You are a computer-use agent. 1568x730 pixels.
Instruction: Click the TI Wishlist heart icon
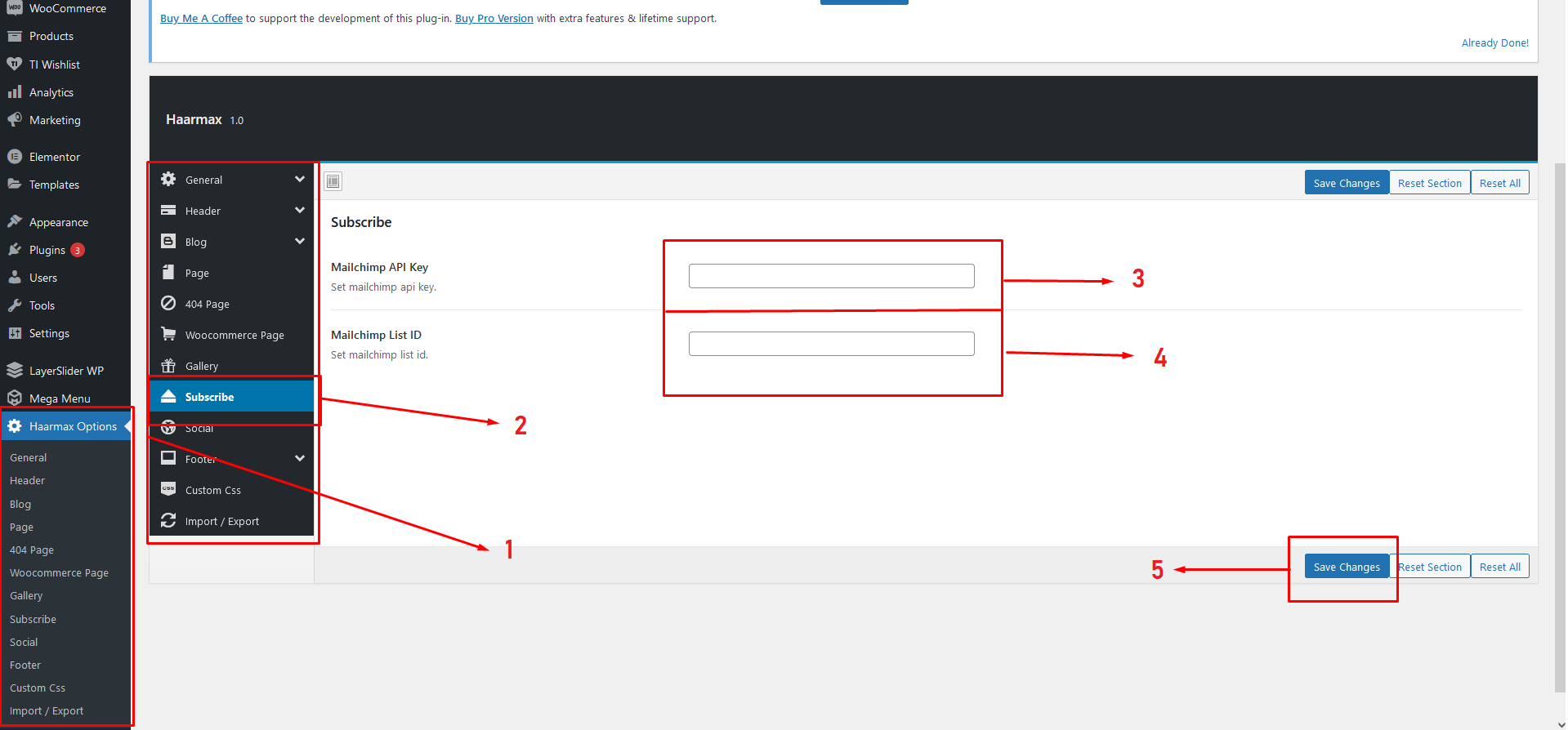[15, 64]
